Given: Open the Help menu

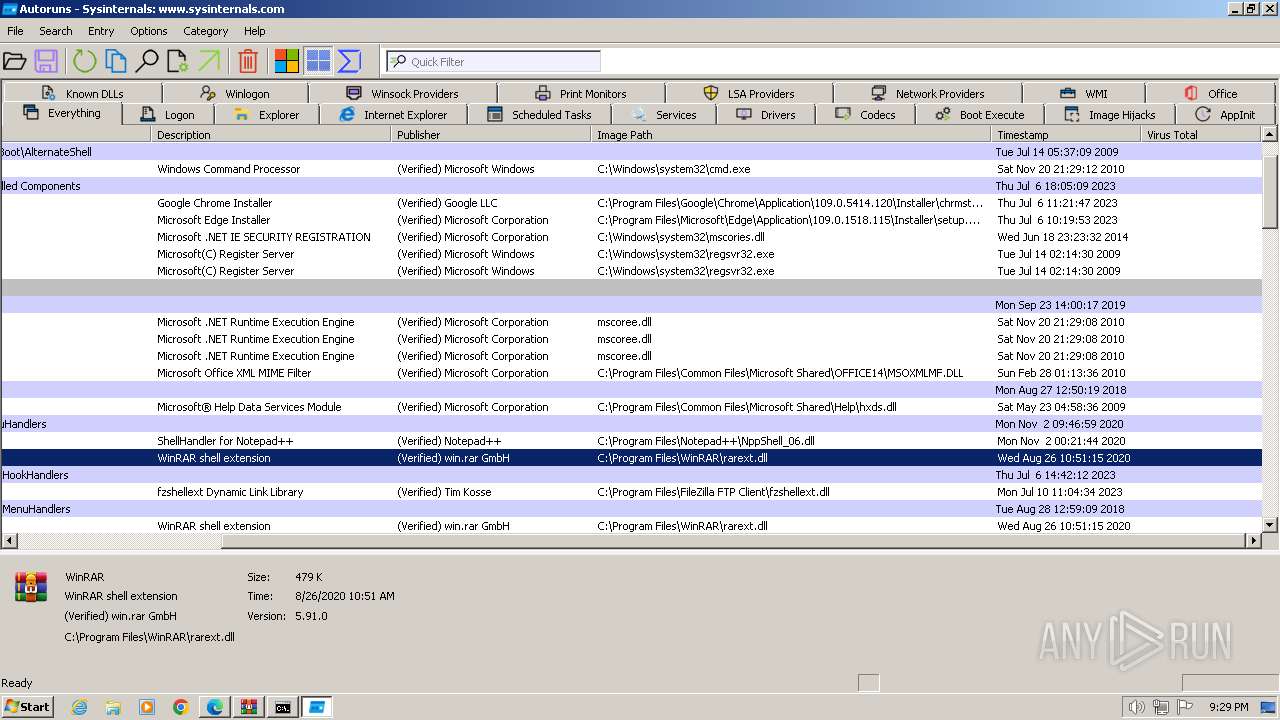Looking at the screenshot, I should click(255, 31).
